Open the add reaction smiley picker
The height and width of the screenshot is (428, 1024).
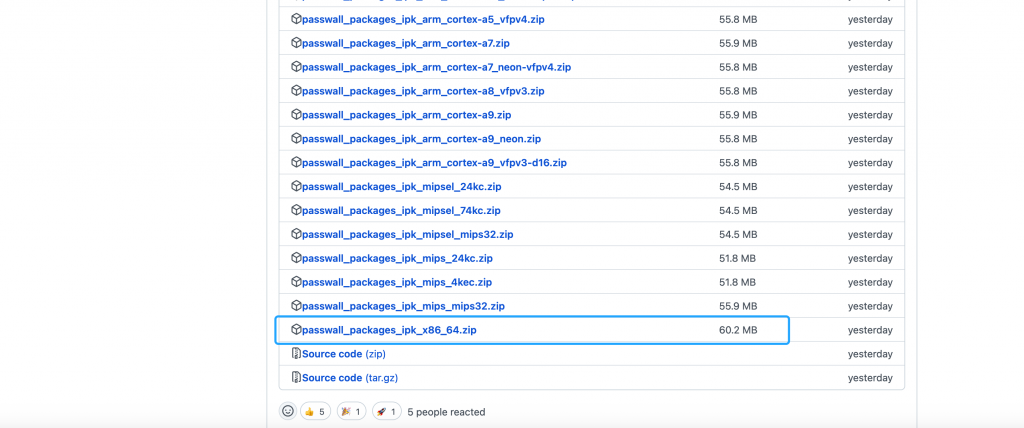(x=288, y=412)
